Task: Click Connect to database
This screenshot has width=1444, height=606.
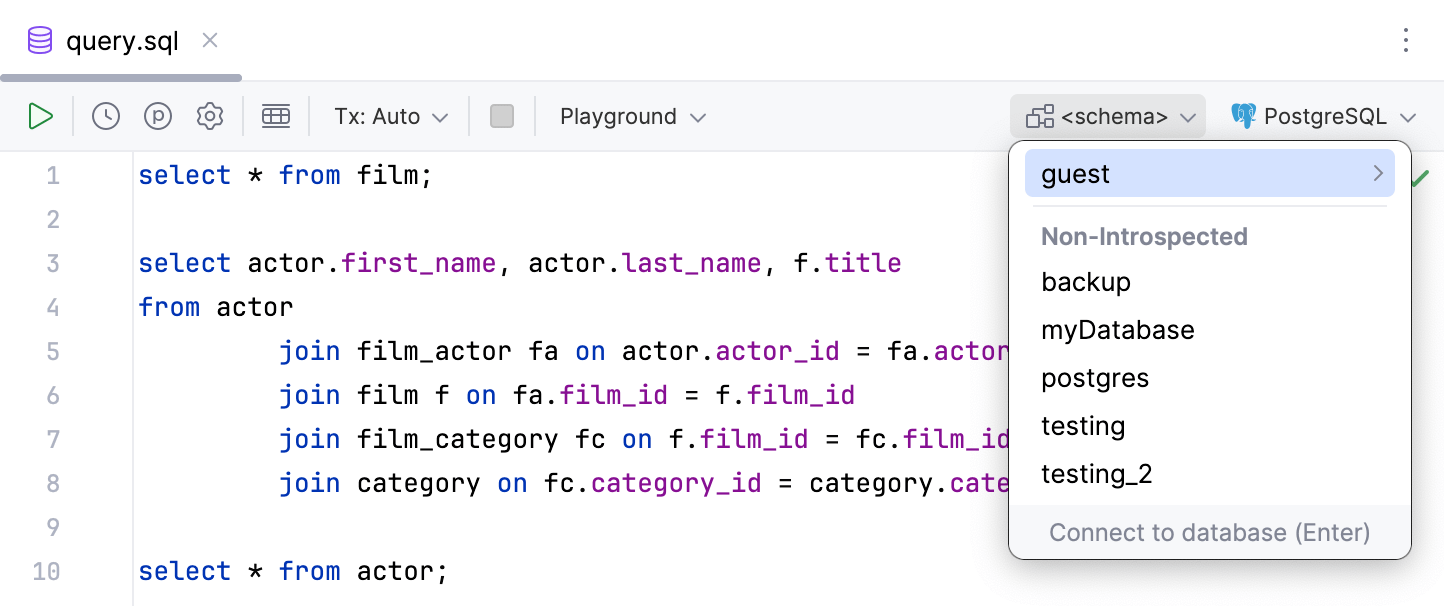Action: (1210, 532)
